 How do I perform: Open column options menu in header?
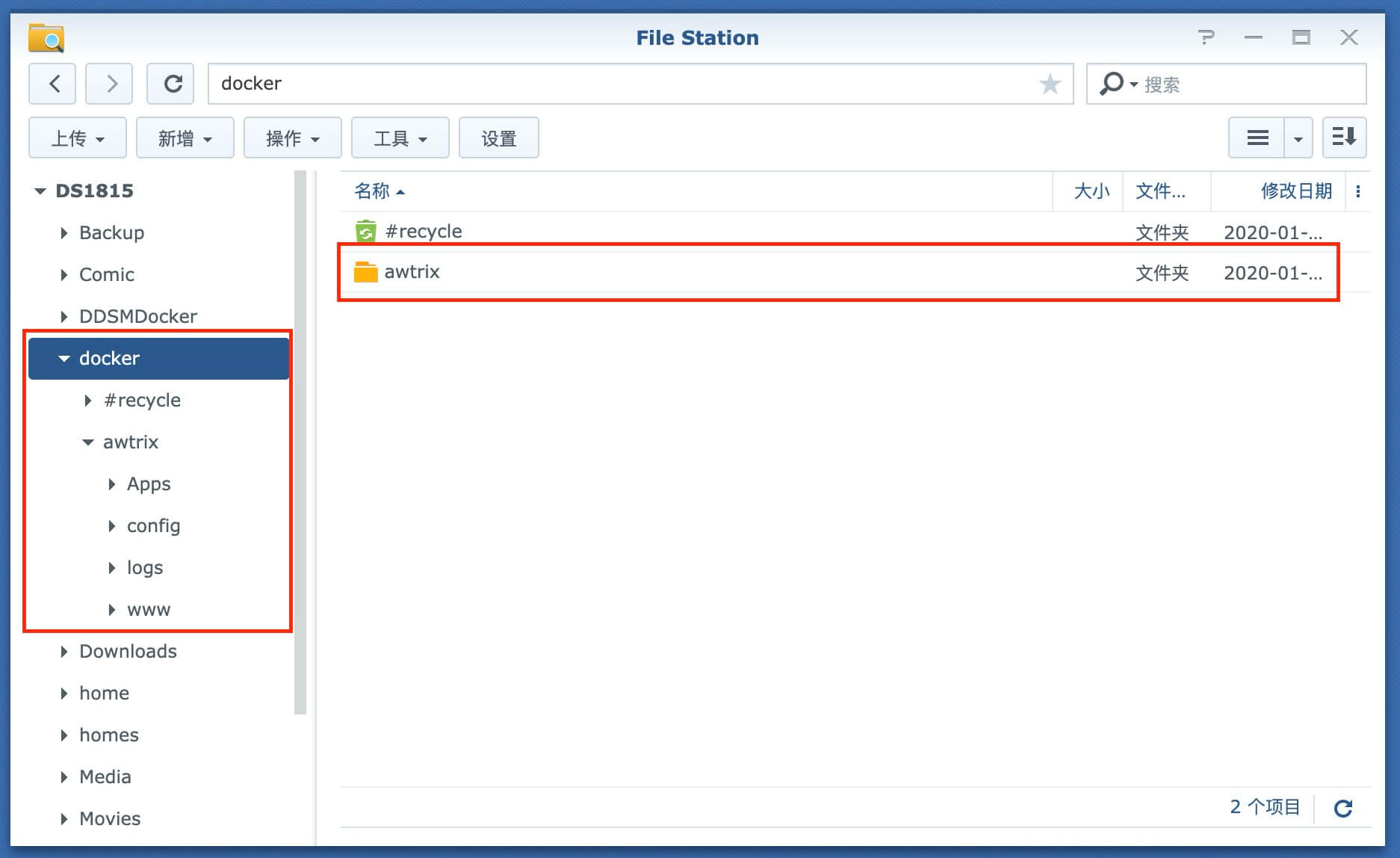click(x=1358, y=191)
